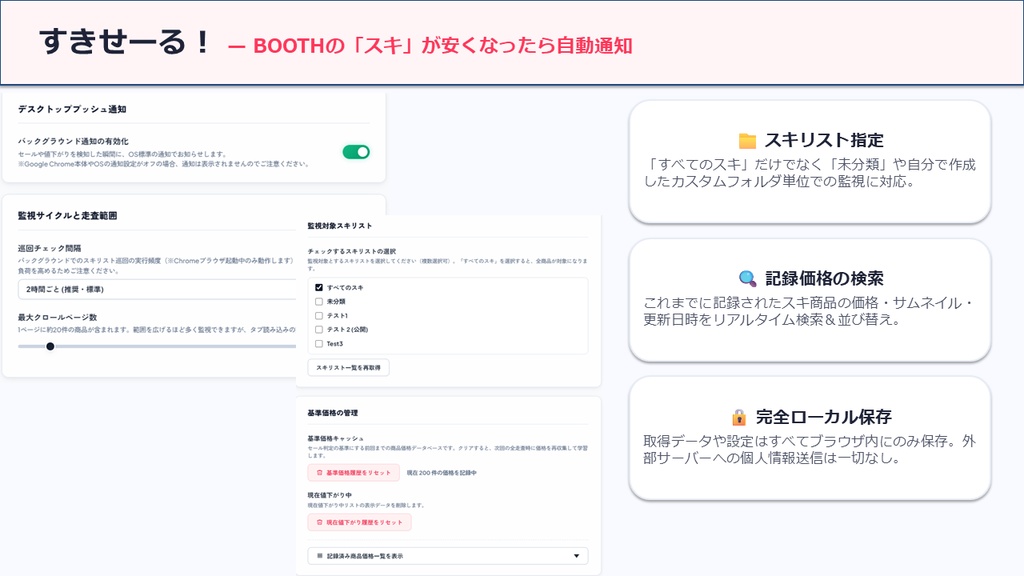Image resolution: width=1024 pixels, height=576 pixels.
Task: Click 現在値下がり履歴をリセット button
Action: tap(359, 522)
